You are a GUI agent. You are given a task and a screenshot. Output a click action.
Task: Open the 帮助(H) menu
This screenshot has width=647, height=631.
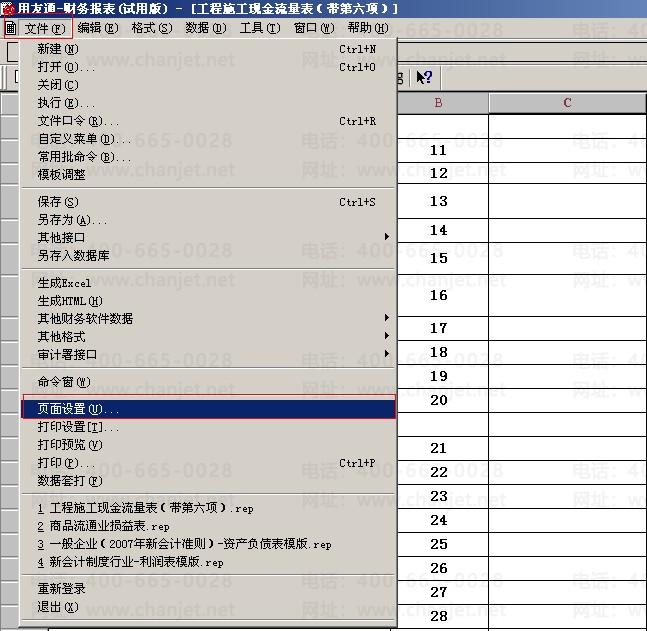tap(368, 28)
